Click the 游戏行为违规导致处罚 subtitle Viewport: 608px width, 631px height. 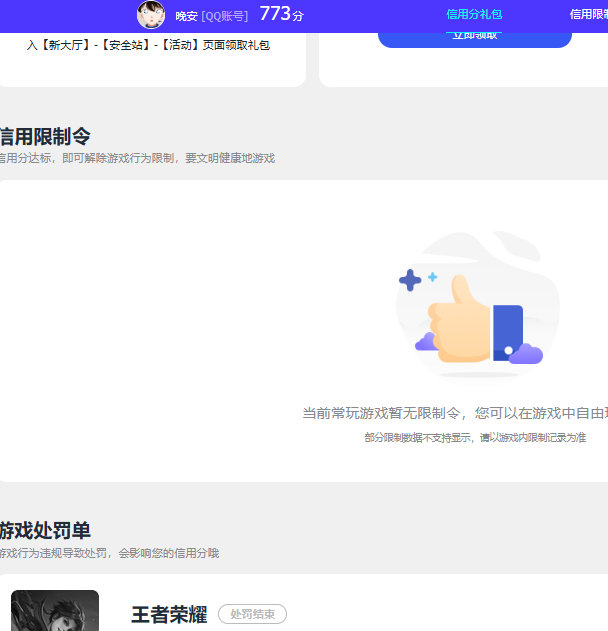point(109,553)
